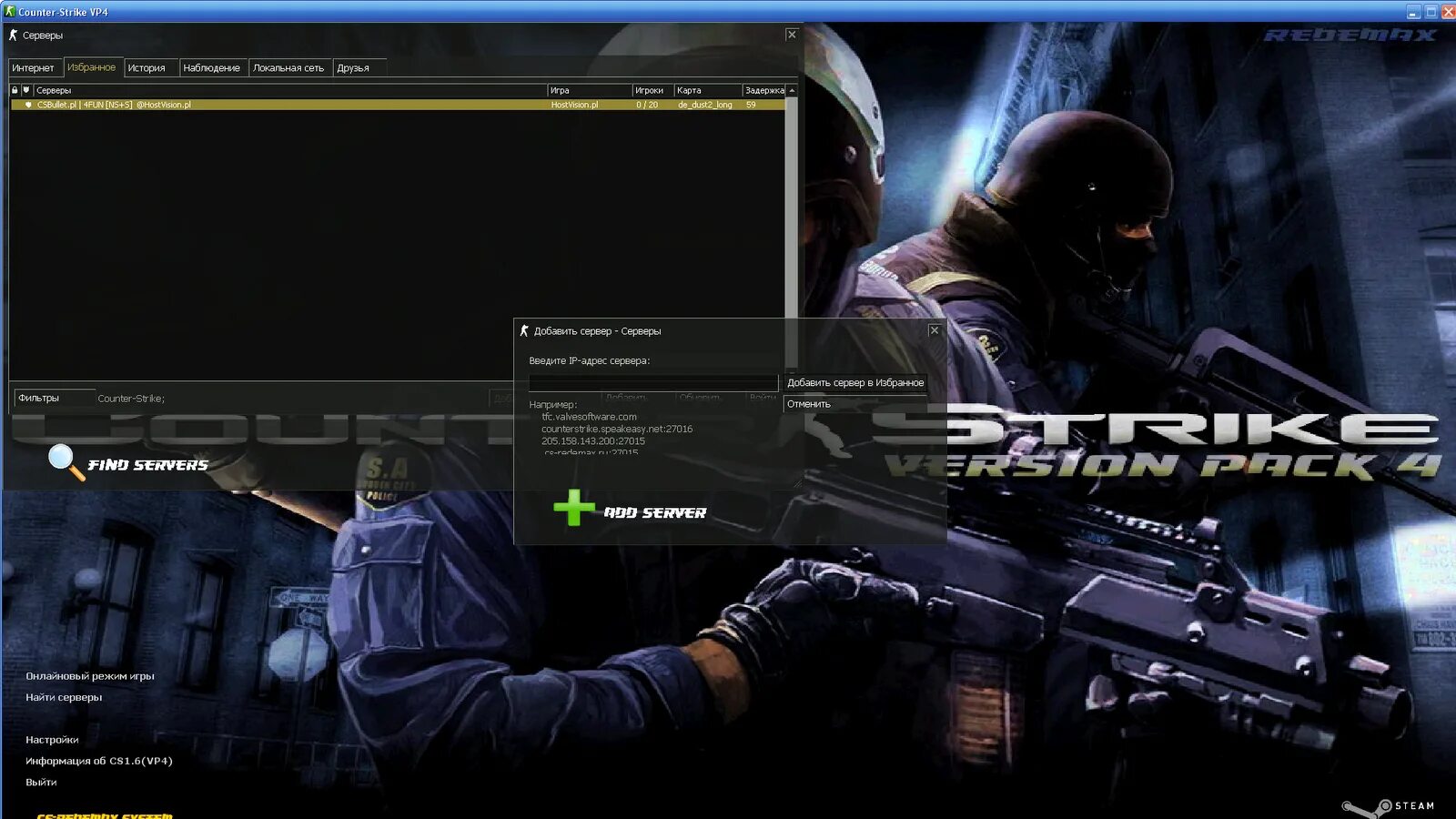The image size is (1456, 819).
Task: Click example counterstrike.speakeasy.net:27016
Action: click(617, 429)
